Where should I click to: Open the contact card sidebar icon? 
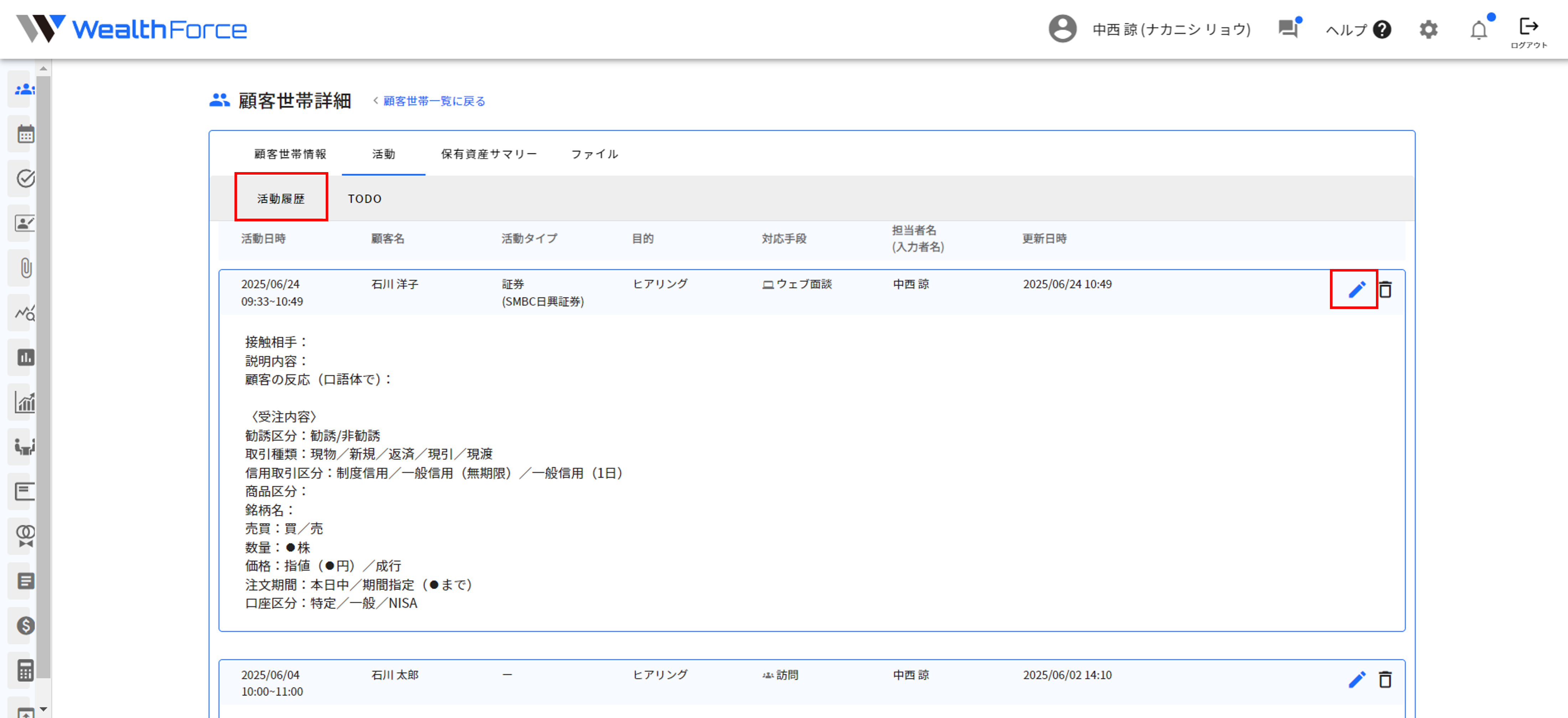[25, 223]
